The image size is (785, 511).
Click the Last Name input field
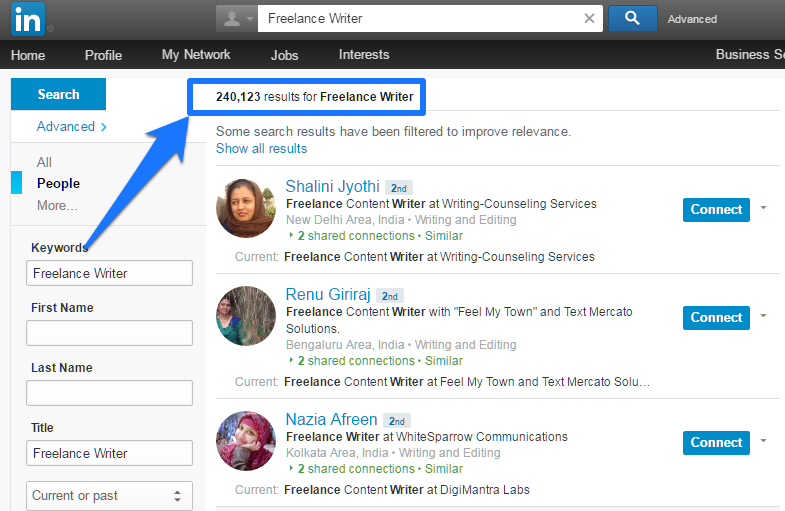pyautogui.click(x=109, y=393)
